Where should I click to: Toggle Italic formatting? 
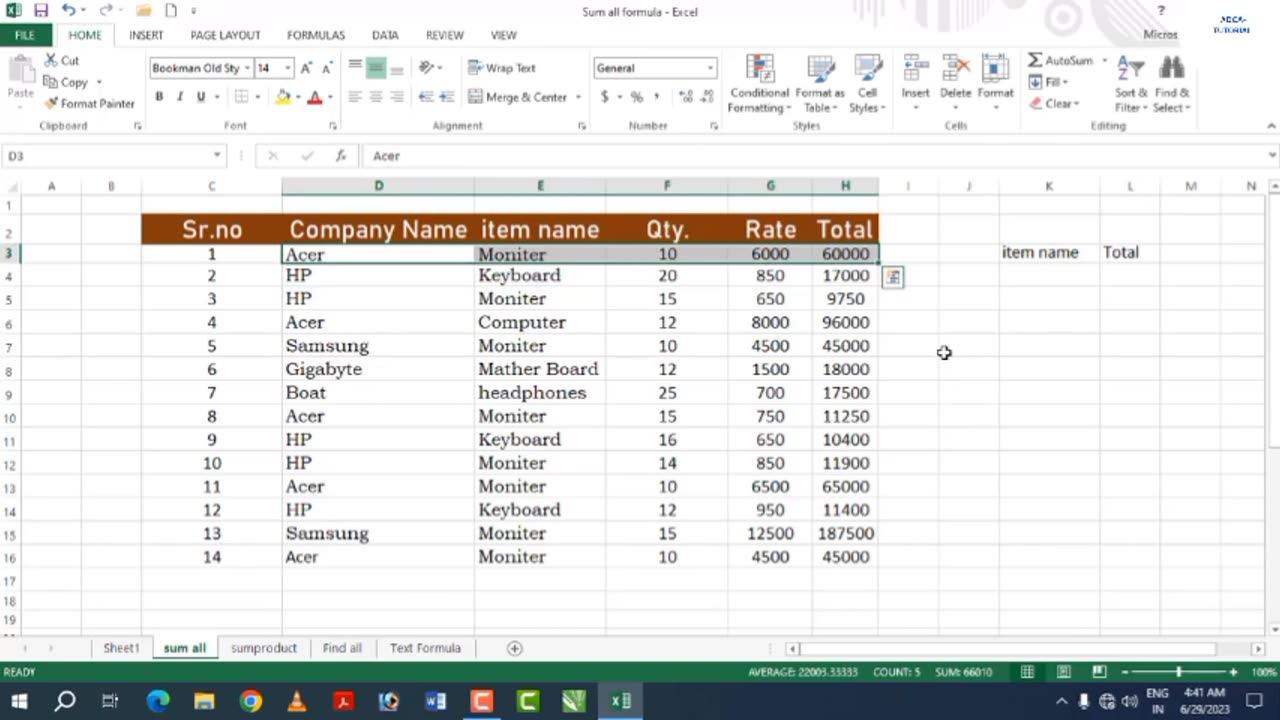pos(179,97)
